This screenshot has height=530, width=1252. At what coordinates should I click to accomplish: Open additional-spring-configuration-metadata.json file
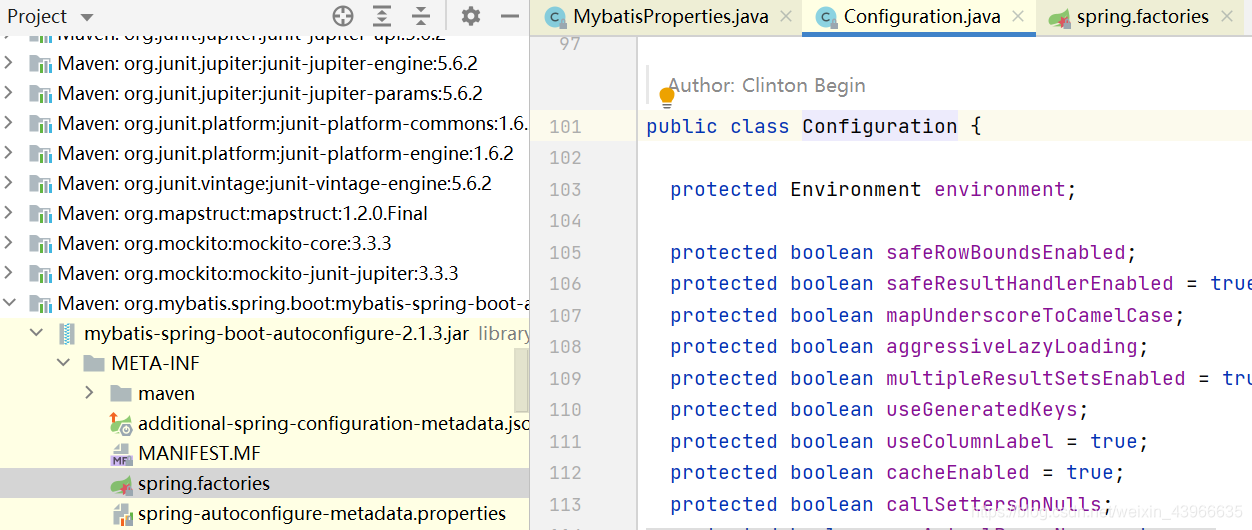click(333, 423)
